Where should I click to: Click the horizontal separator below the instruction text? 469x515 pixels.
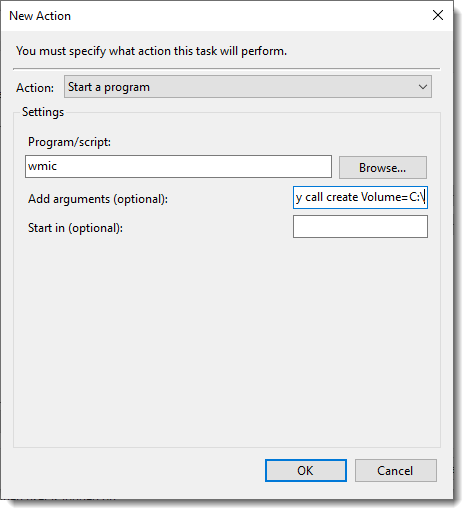(227, 69)
